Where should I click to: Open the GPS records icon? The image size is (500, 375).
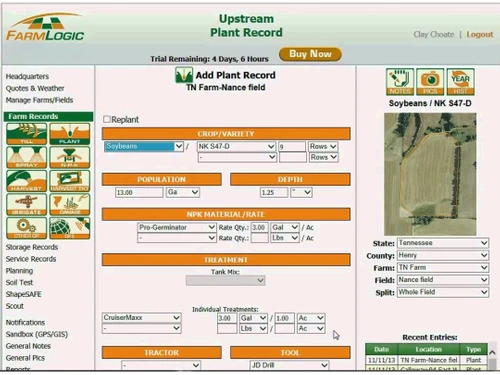(x=70, y=228)
